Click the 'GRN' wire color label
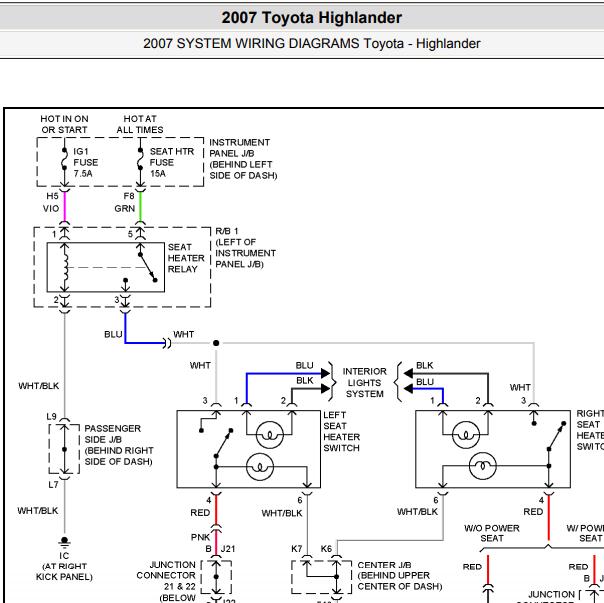 (124, 208)
